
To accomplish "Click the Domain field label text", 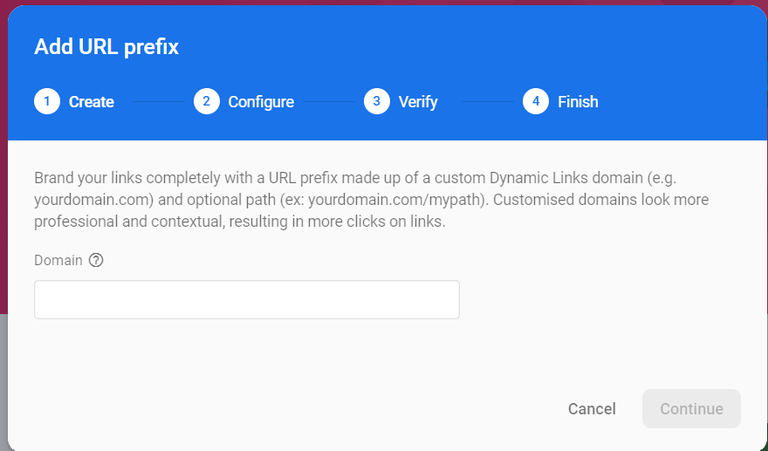I will coord(58,260).
